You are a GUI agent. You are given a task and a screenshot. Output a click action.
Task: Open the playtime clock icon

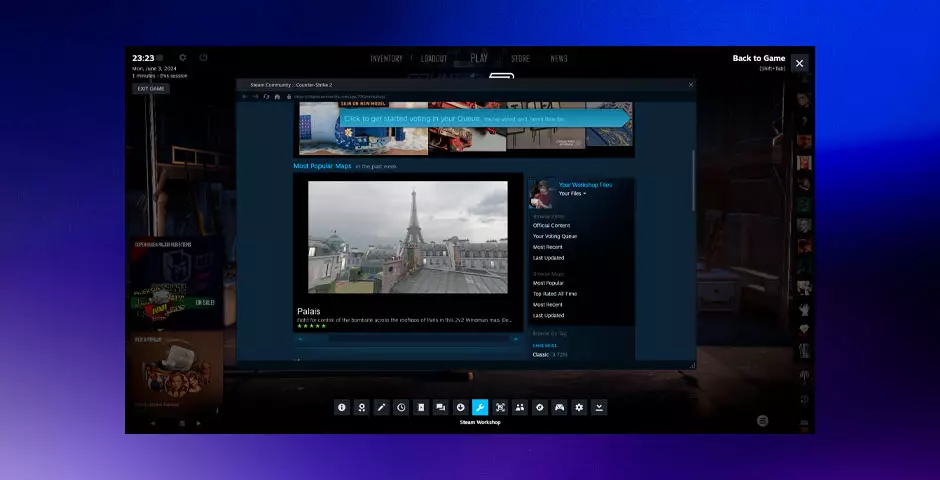[x=401, y=407]
